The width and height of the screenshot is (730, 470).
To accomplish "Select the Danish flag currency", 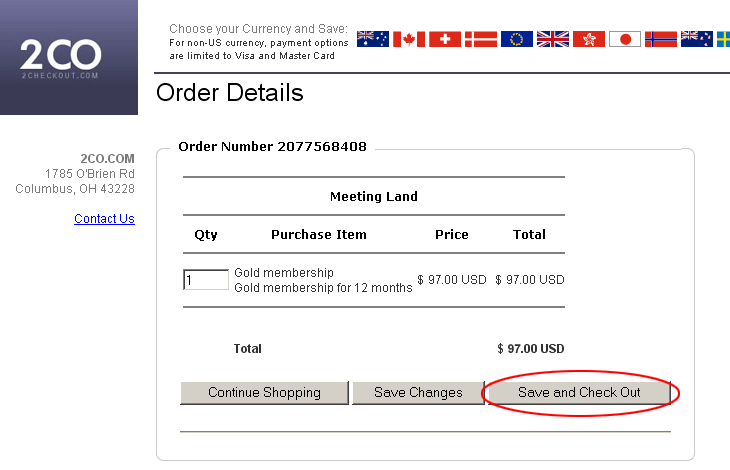I will click(481, 39).
